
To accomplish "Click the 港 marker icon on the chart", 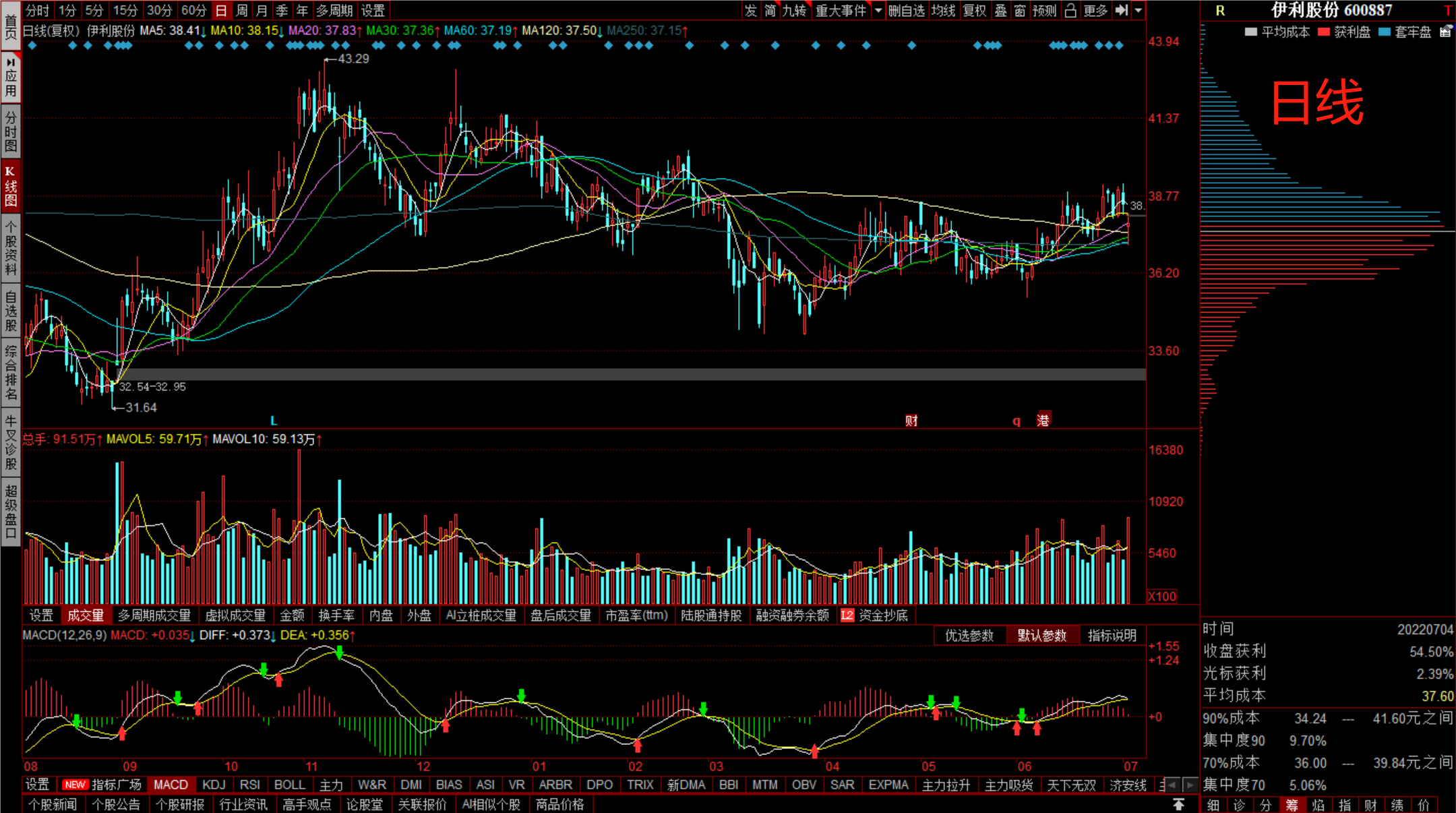I will [1043, 421].
